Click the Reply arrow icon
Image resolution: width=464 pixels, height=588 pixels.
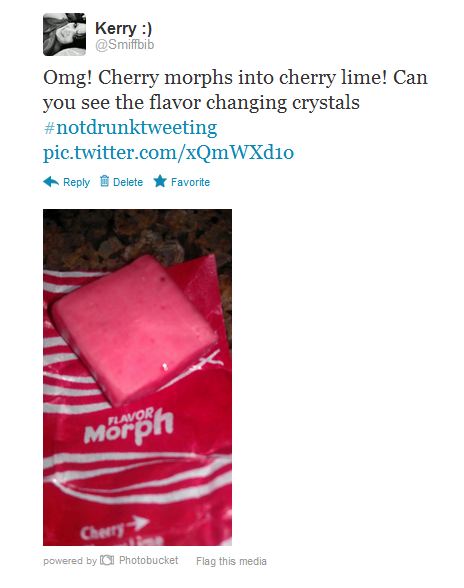pos(51,182)
